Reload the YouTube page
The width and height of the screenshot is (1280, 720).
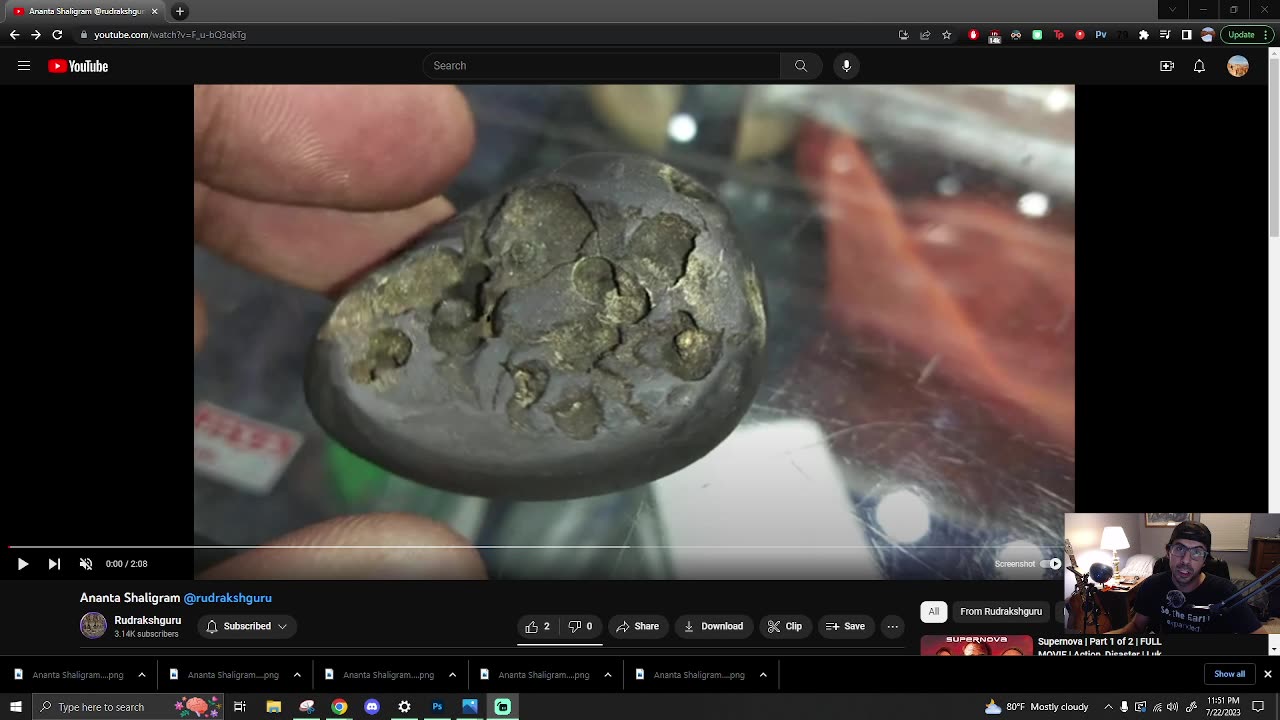[57, 35]
